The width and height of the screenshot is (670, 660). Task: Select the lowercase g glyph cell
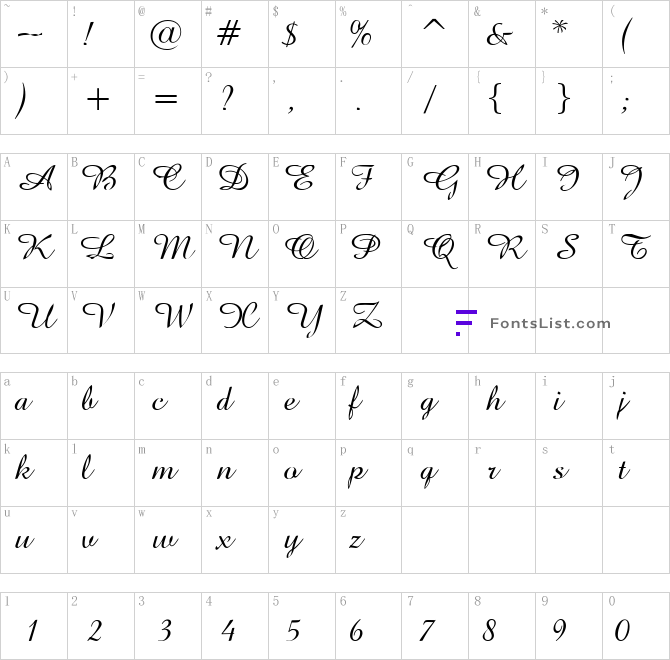tap(435, 406)
